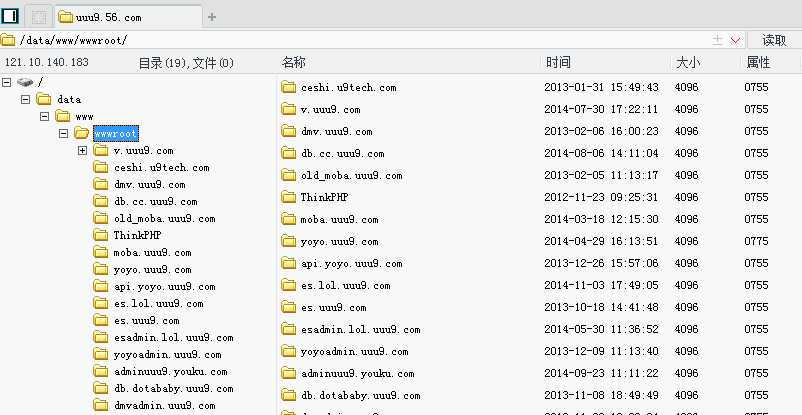Screen dimensions: 802x415
Task: Click folder icon of yoyo.uuu9.com in list
Action: (288, 241)
